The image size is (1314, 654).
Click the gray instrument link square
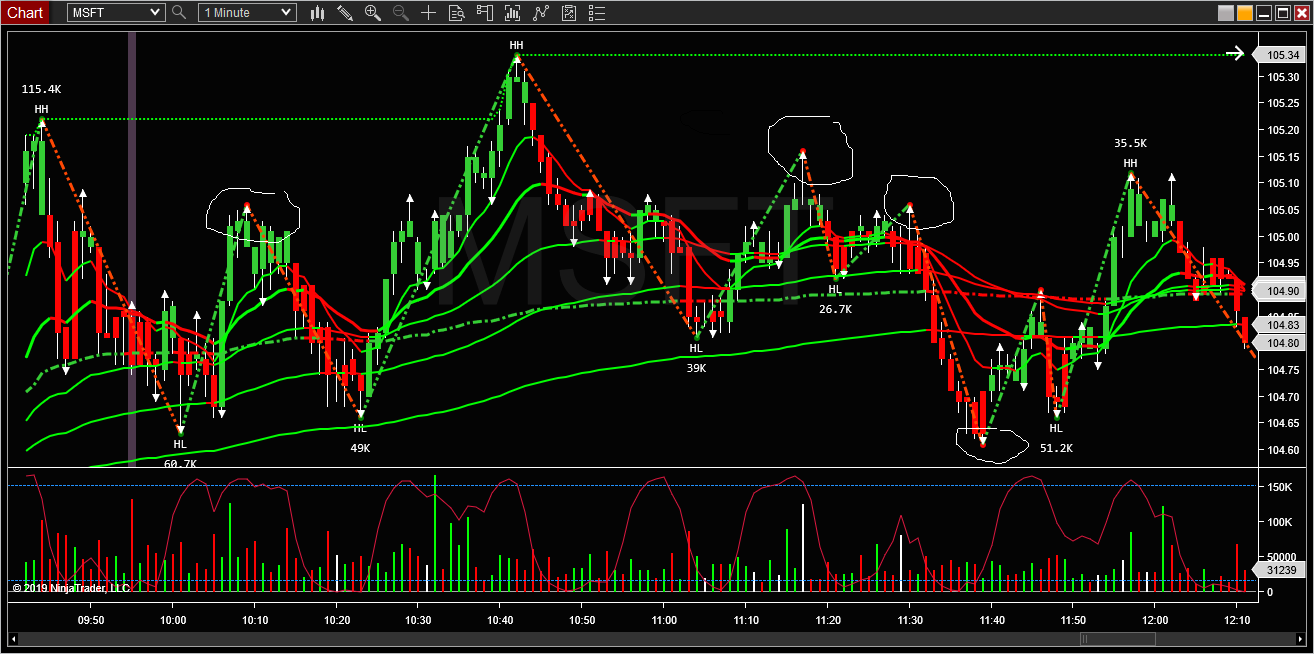[1226, 13]
